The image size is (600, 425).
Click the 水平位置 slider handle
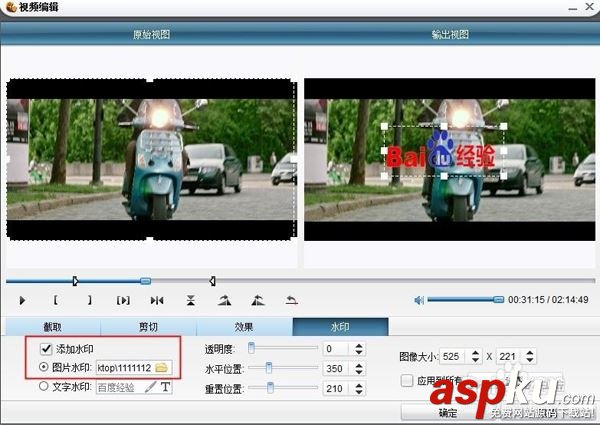(x=269, y=368)
